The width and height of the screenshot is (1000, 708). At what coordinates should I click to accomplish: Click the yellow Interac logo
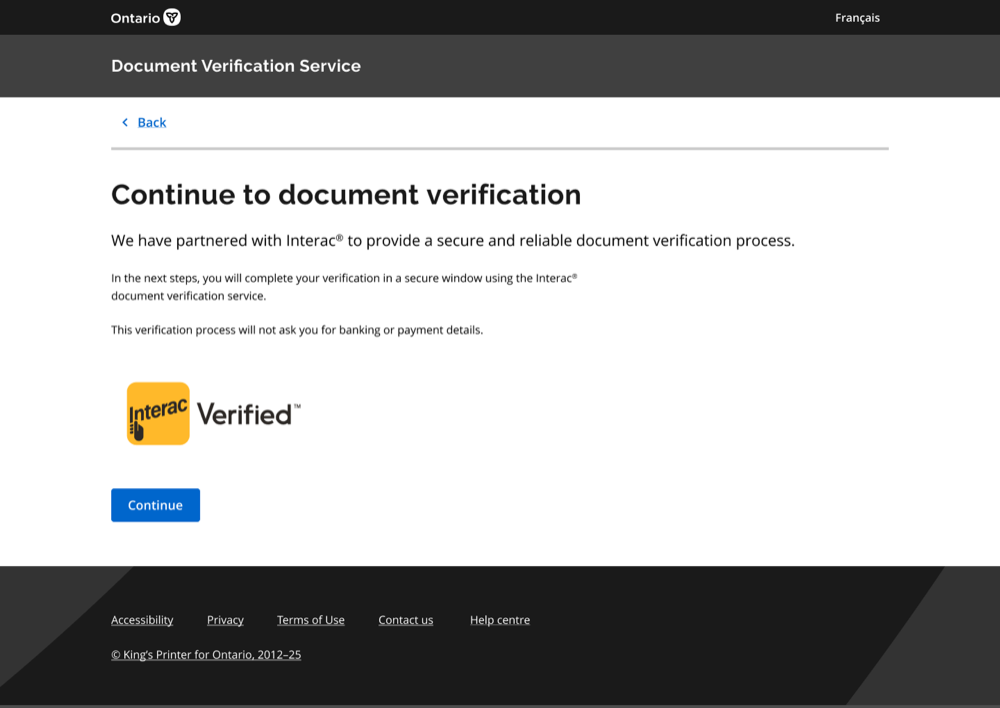point(158,413)
